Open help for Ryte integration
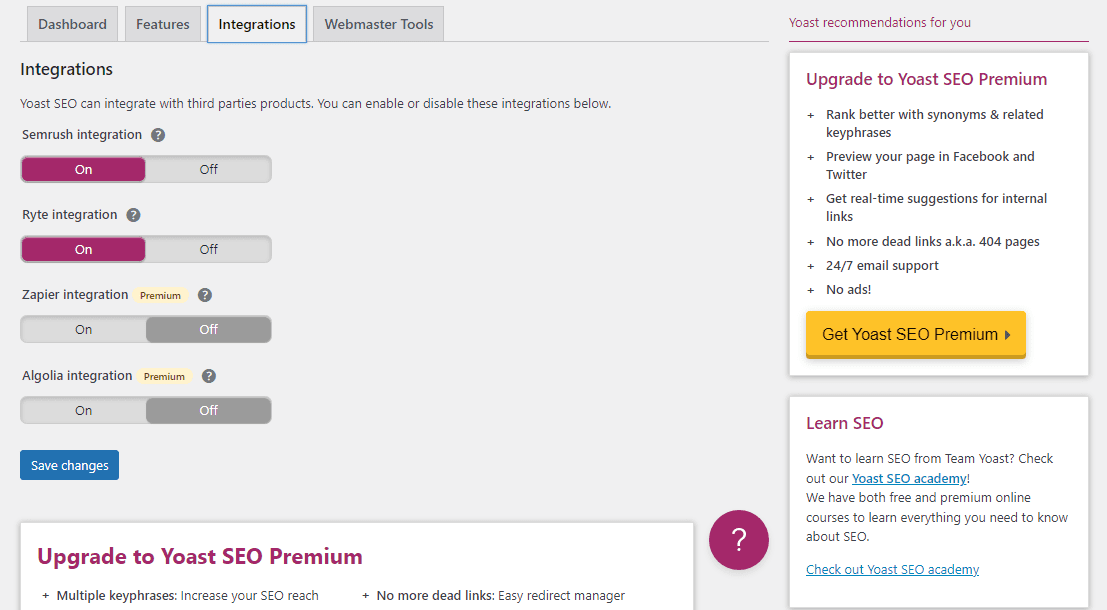Viewport: 1107px width, 610px height. pos(133,215)
